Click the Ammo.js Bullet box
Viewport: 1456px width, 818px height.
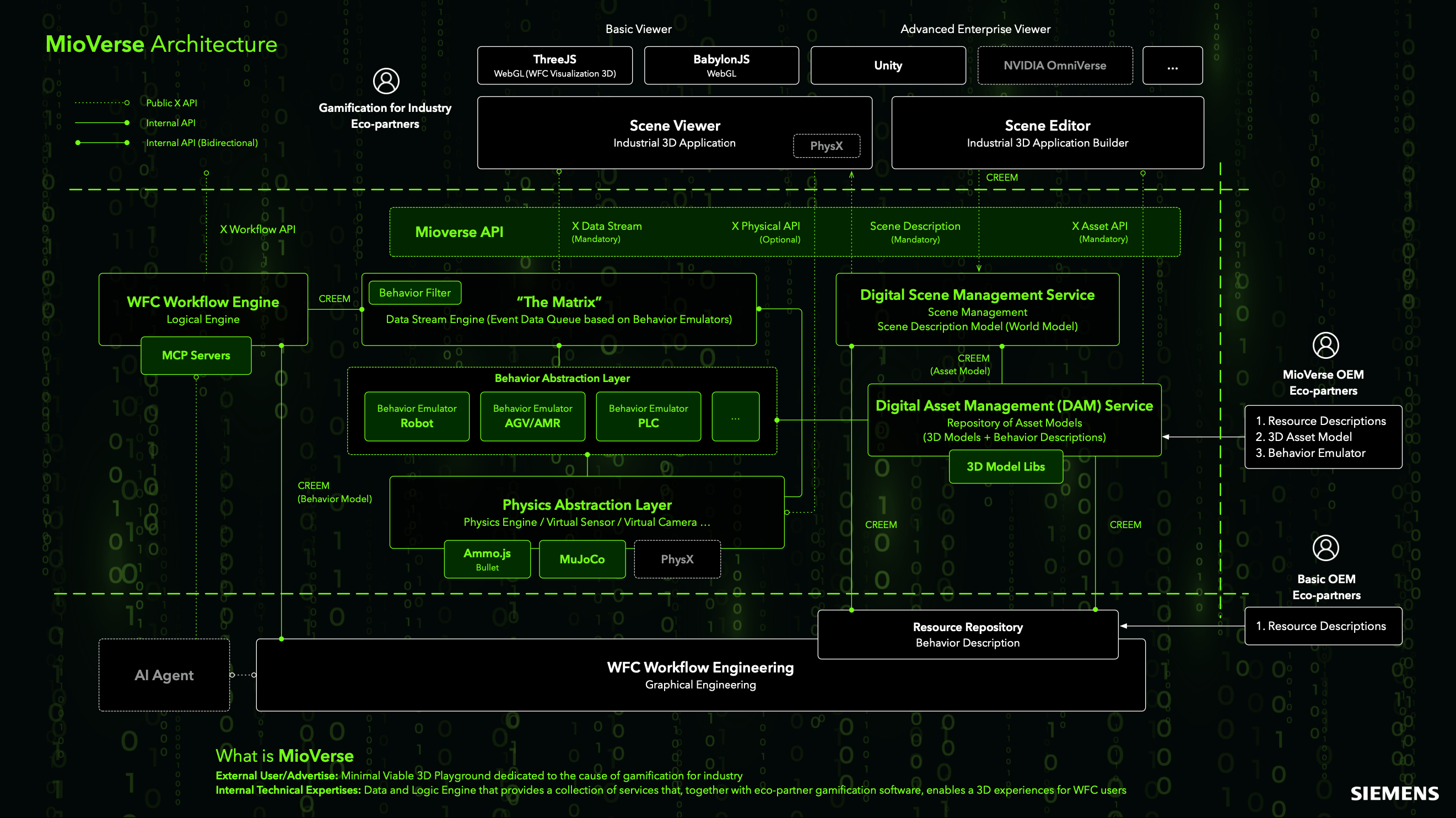[487, 559]
